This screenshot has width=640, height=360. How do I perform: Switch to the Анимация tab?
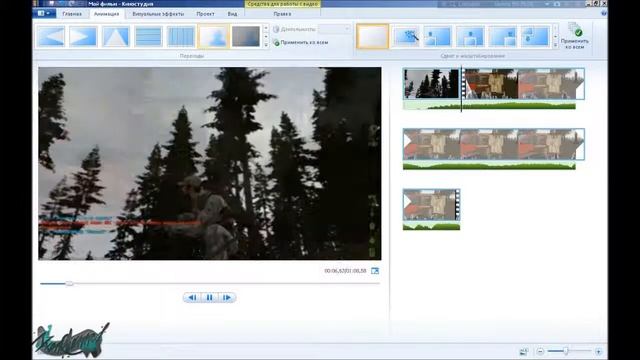tap(107, 14)
